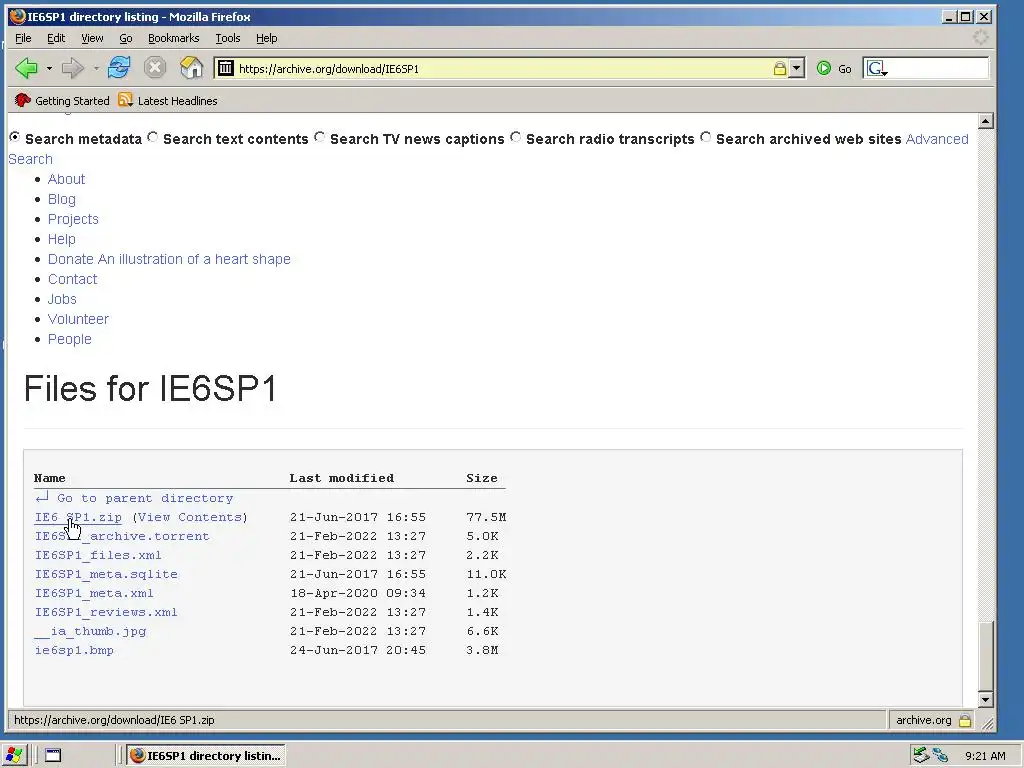Screen dimensions: 1024x768
Task: Open the Getting Started bookmark
Action: pyautogui.click(x=62, y=101)
